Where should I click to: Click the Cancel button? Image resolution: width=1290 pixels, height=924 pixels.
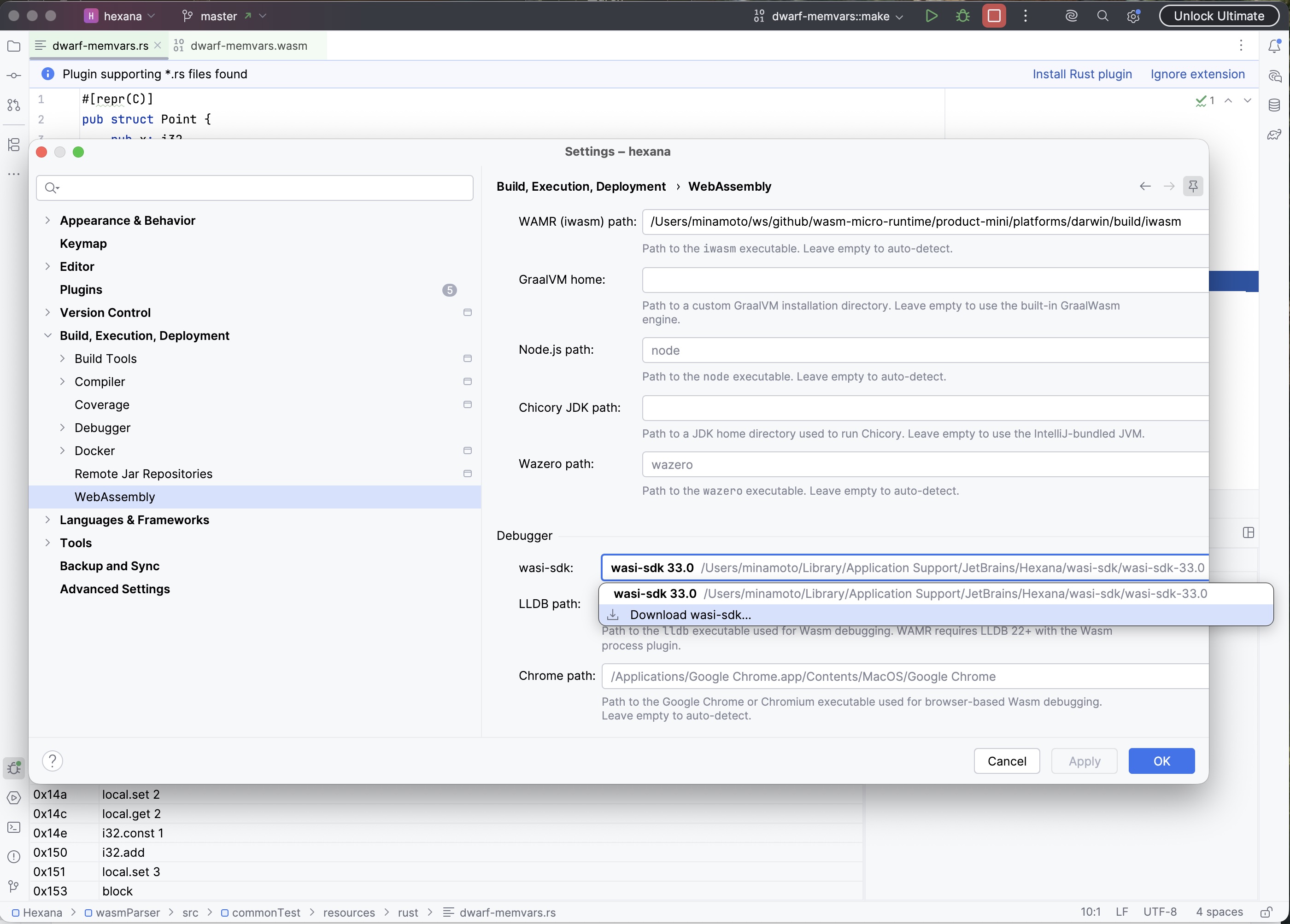coord(1007,761)
